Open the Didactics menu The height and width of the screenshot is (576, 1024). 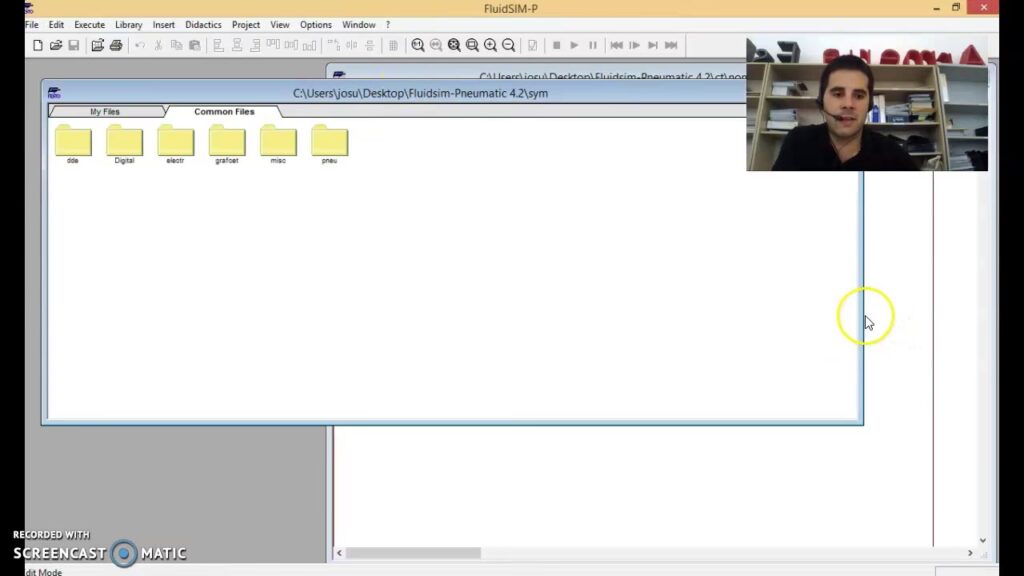pyautogui.click(x=203, y=25)
